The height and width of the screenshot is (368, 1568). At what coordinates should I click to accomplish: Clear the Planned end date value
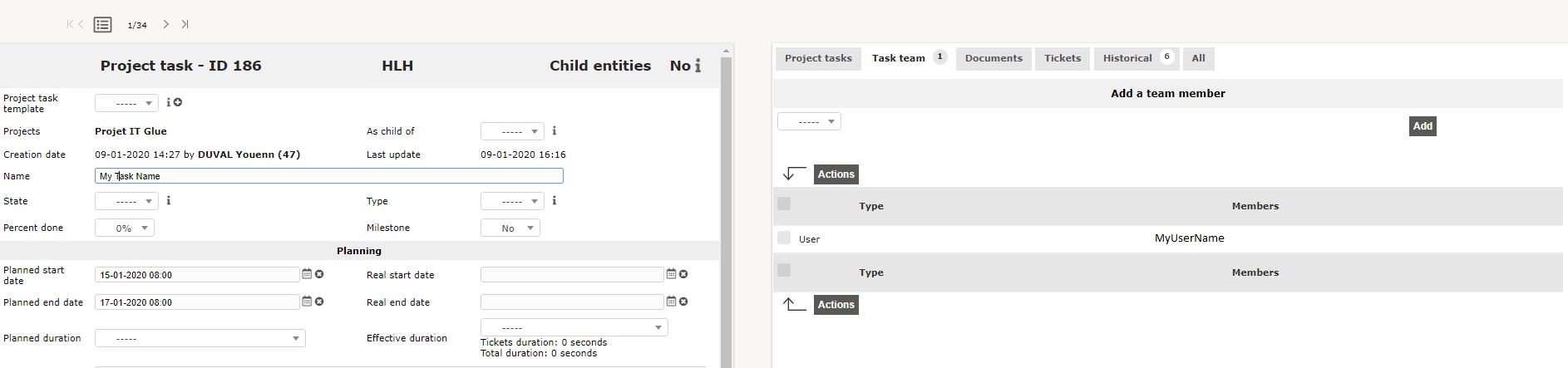tap(319, 302)
